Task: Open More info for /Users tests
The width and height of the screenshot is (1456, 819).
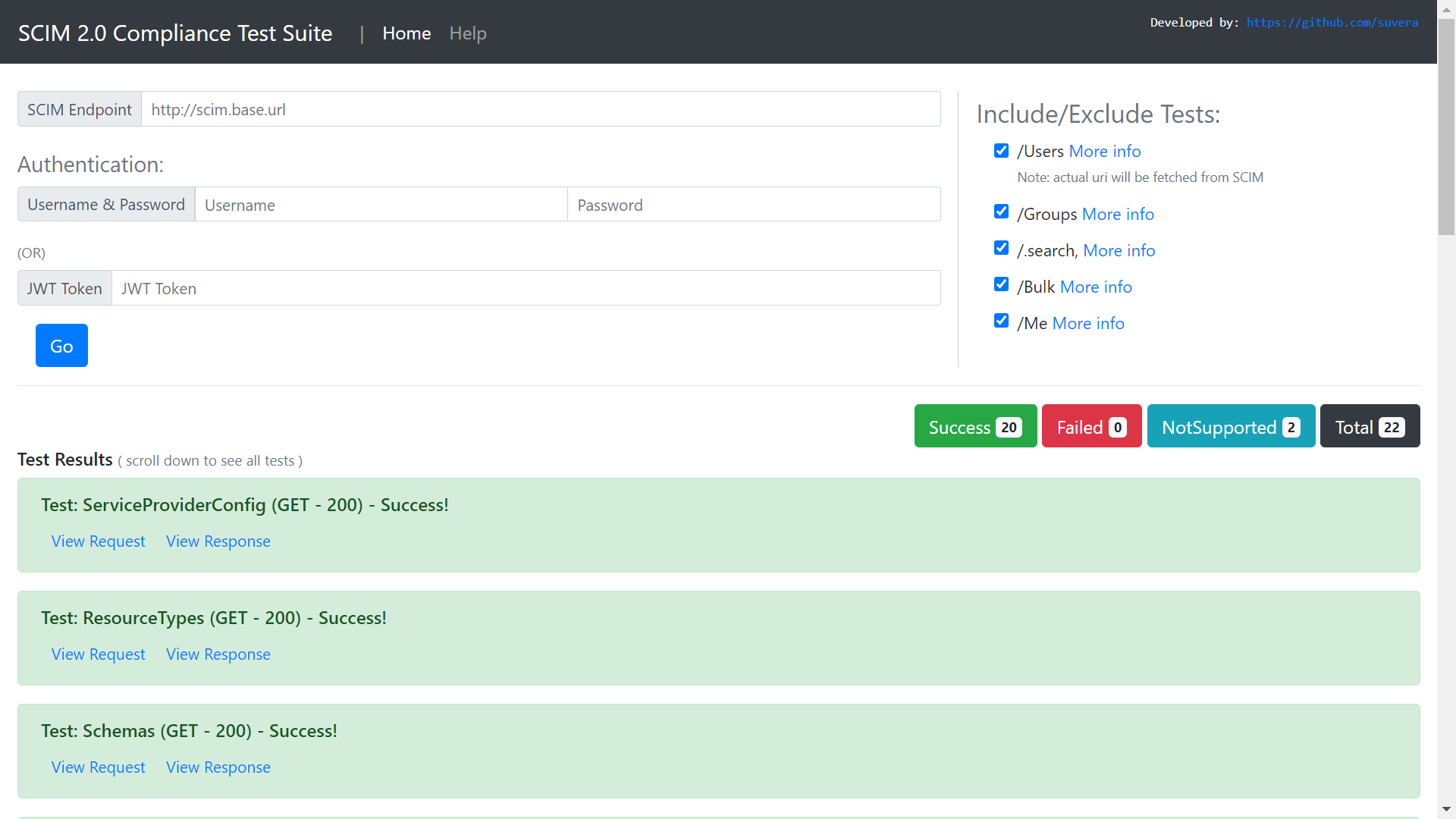Action: pos(1105,151)
